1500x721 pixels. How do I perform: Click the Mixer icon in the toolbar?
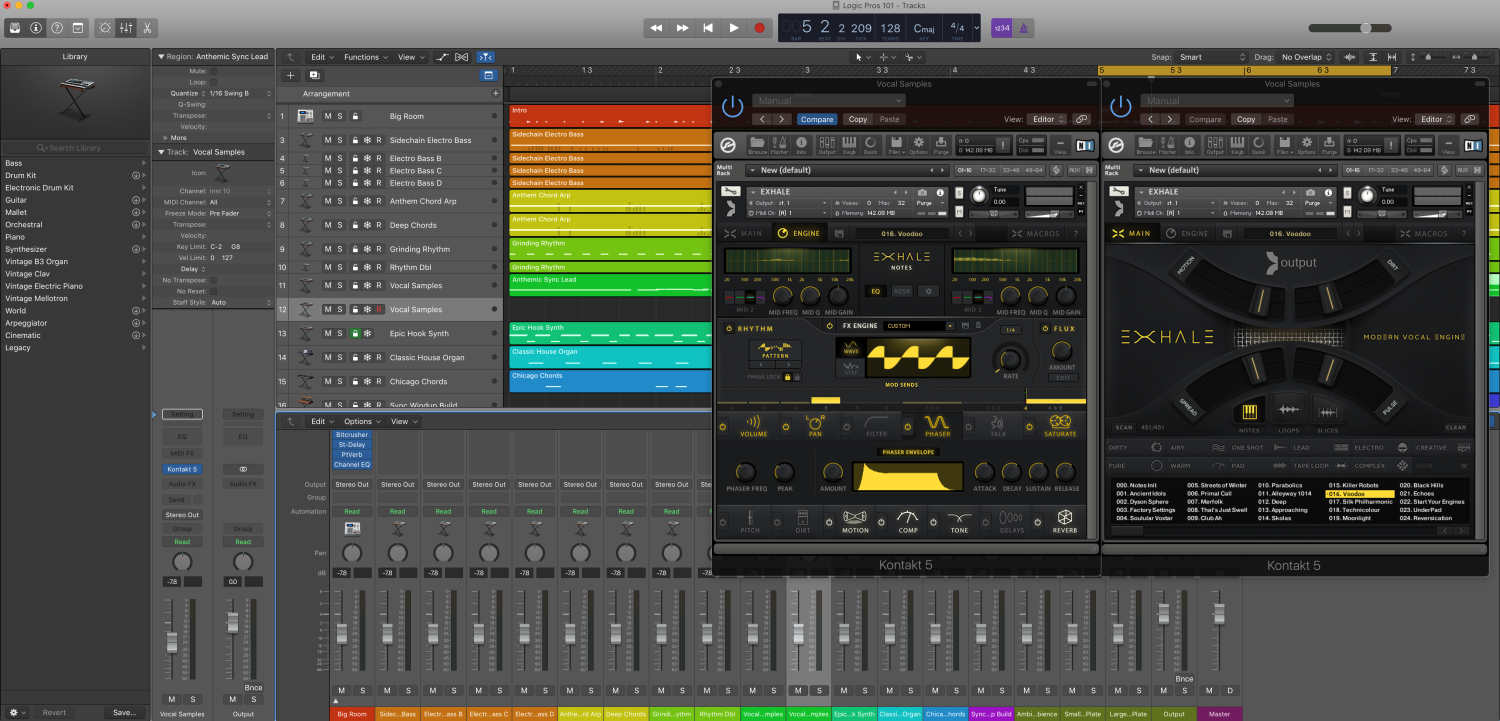127,28
